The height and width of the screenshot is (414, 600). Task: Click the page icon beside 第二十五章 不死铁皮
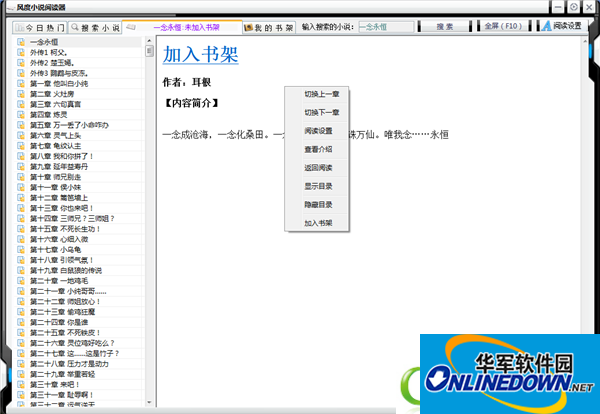pyautogui.click(x=21, y=333)
